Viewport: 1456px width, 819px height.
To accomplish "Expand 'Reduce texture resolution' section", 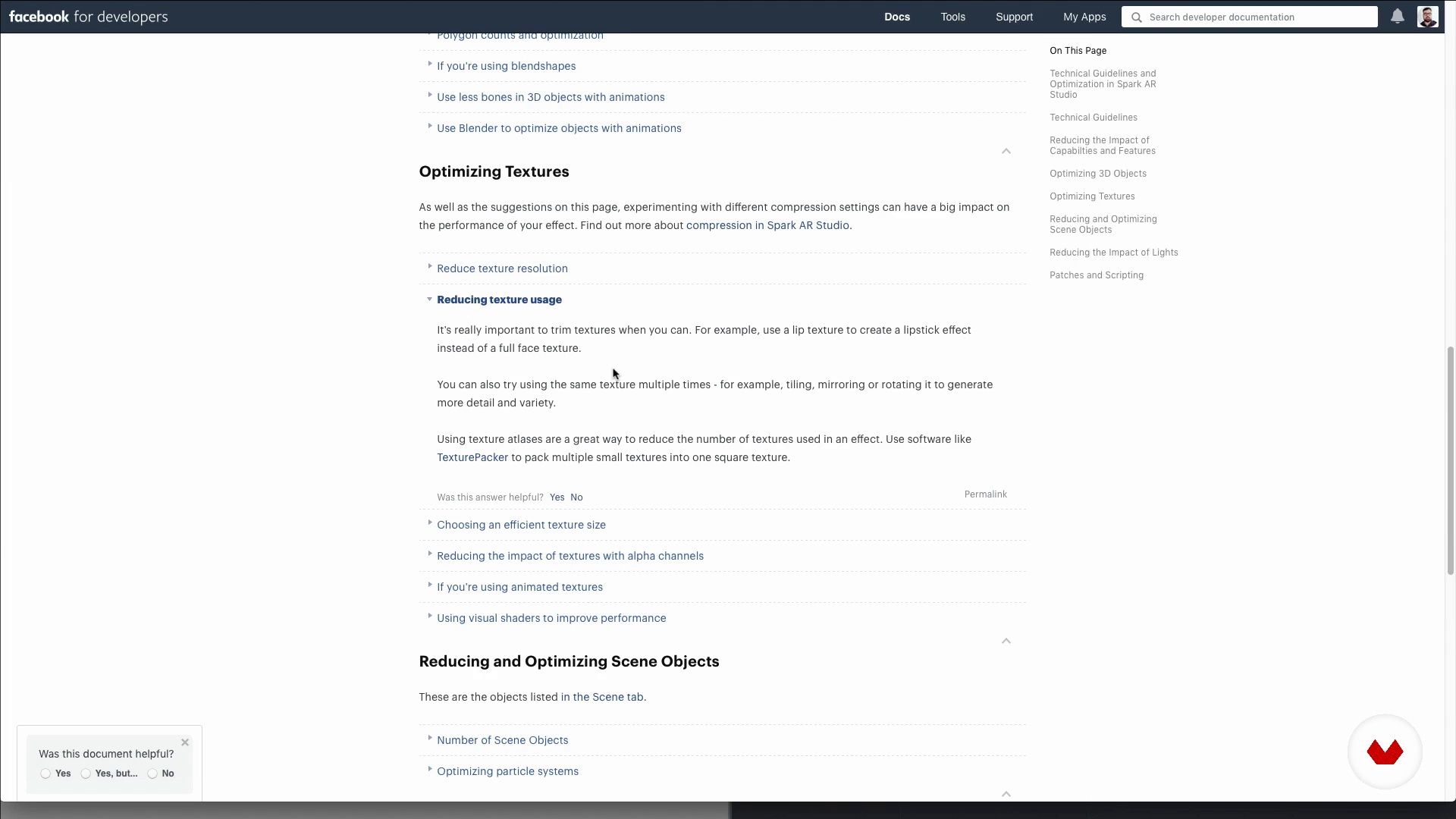I will (x=502, y=268).
